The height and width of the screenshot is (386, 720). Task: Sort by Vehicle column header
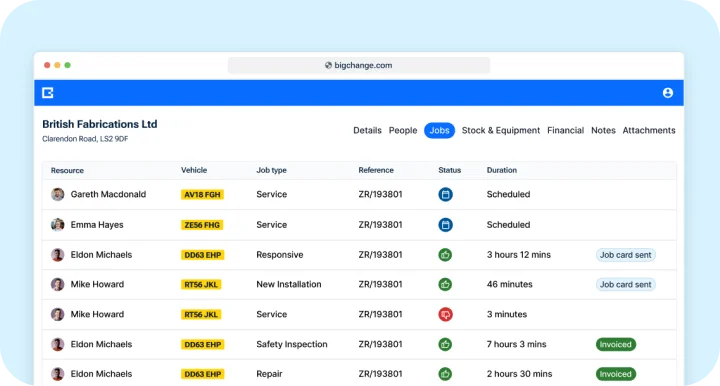coord(194,170)
